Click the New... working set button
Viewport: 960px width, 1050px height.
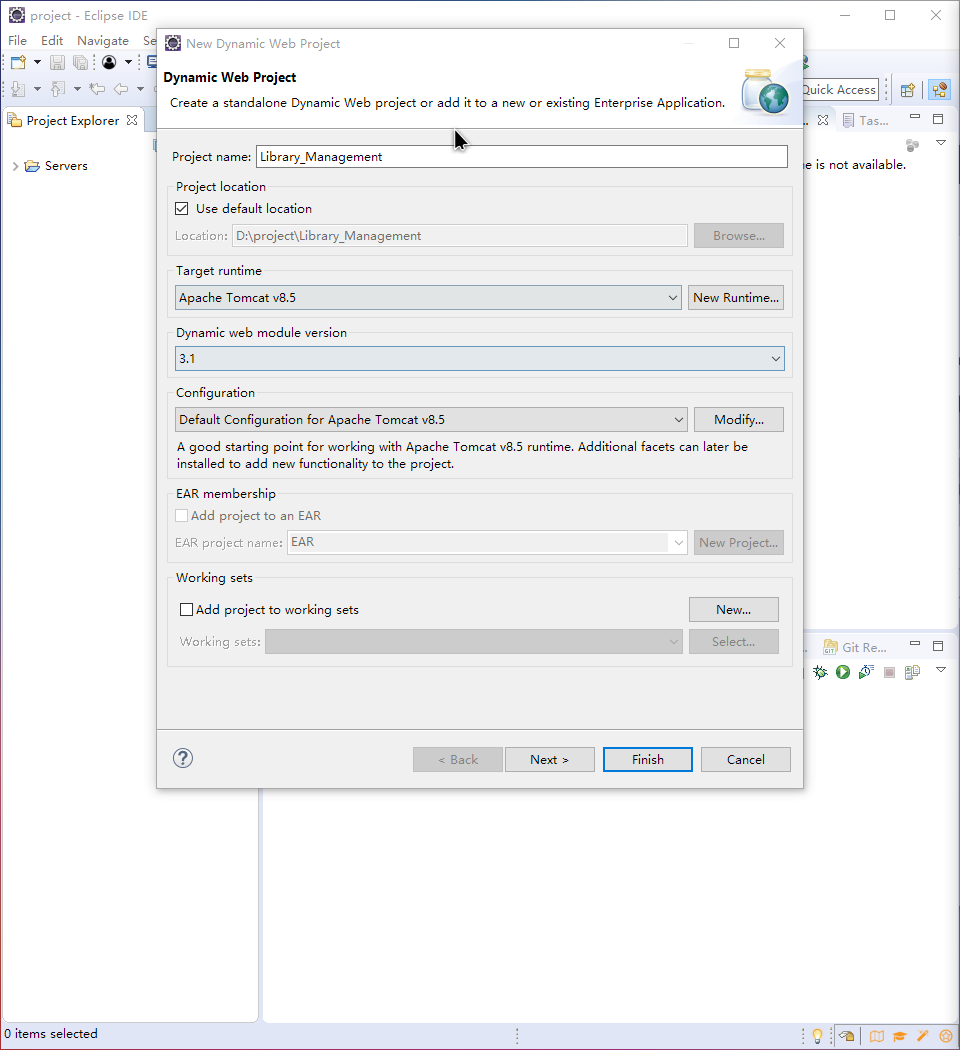734,609
